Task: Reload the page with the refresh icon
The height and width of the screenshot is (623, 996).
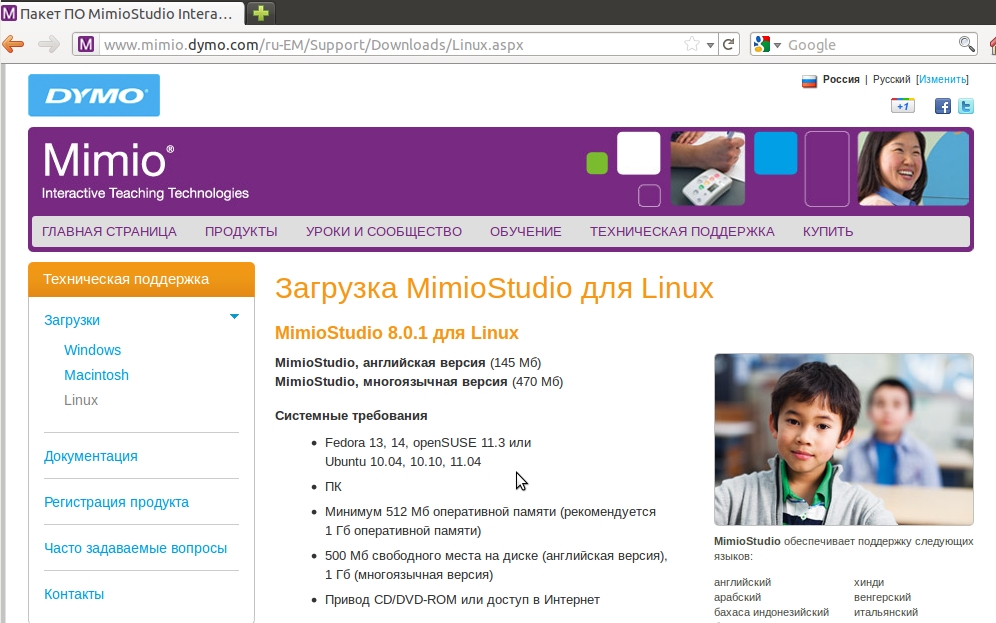Action: 729,44
